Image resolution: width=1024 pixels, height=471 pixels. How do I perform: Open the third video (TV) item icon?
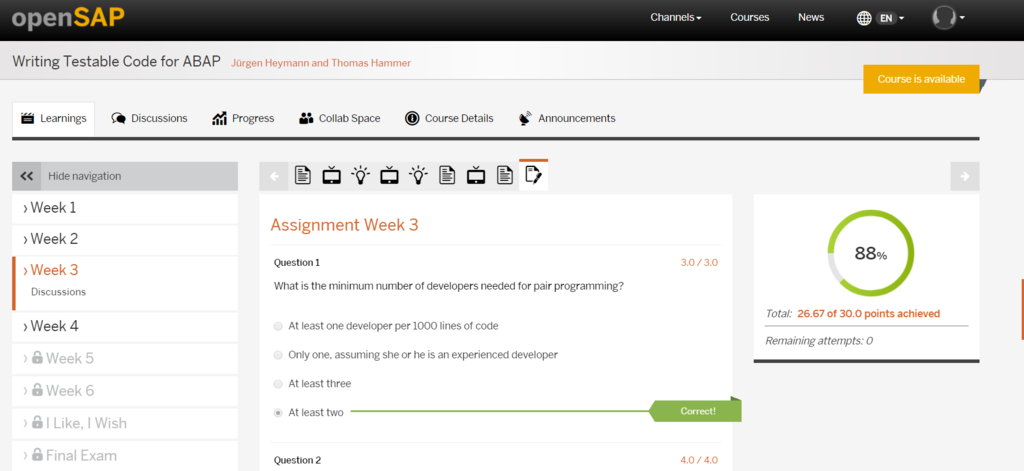click(476, 176)
